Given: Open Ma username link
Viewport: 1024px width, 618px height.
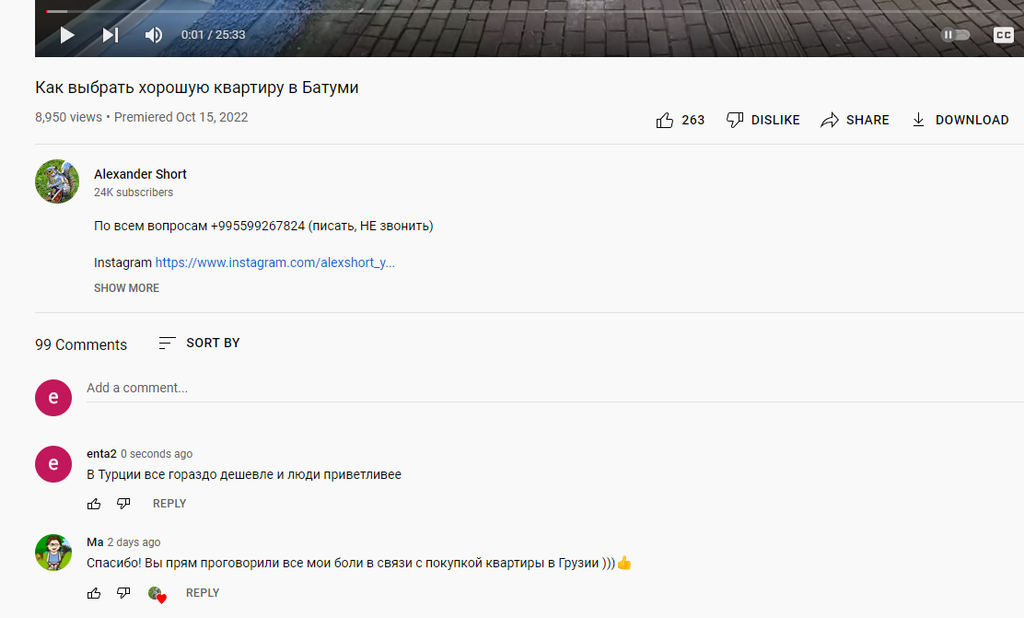Looking at the screenshot, I should tap(95, 542).
